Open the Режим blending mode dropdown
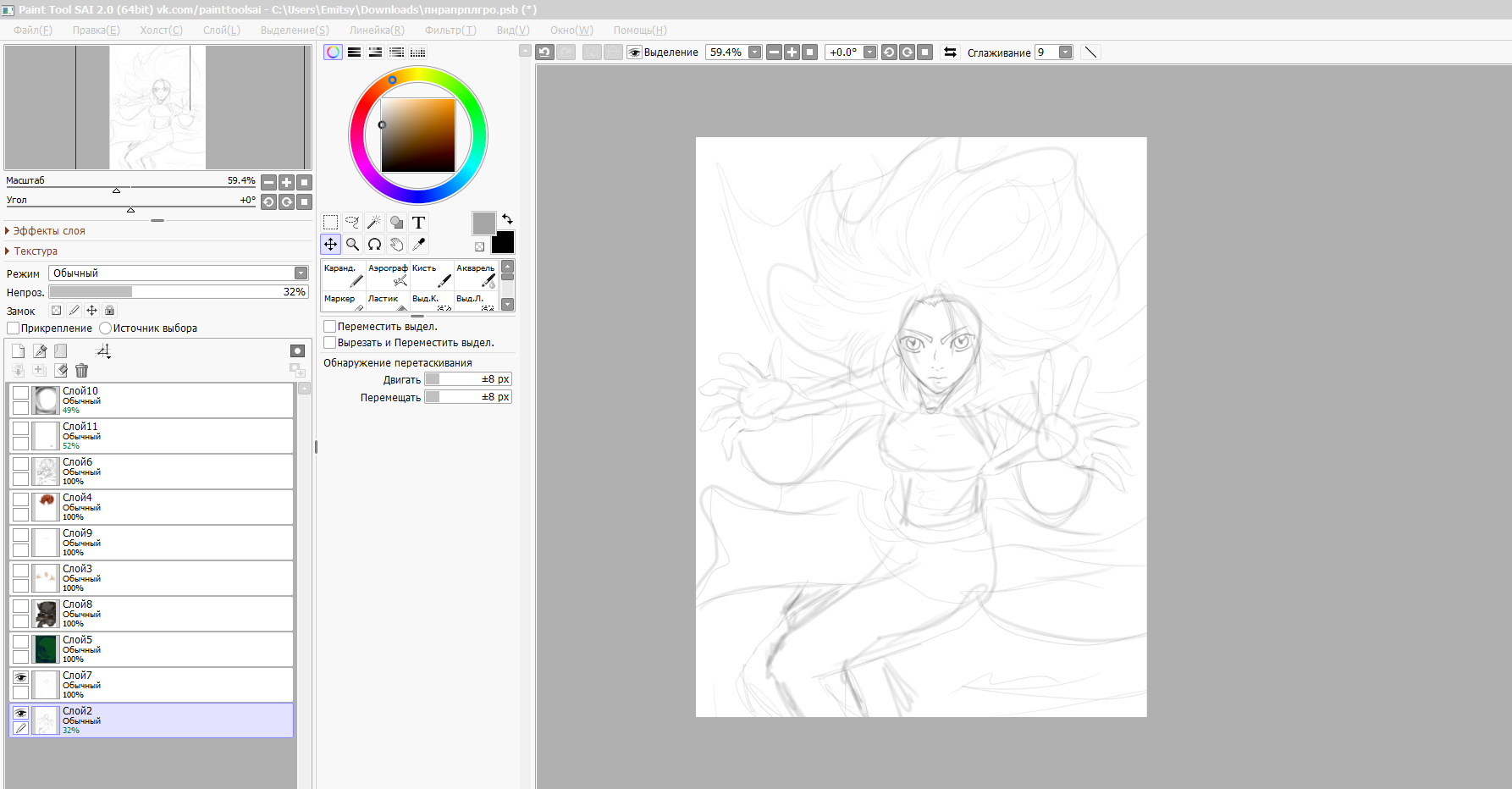 [x=301, y=273]
